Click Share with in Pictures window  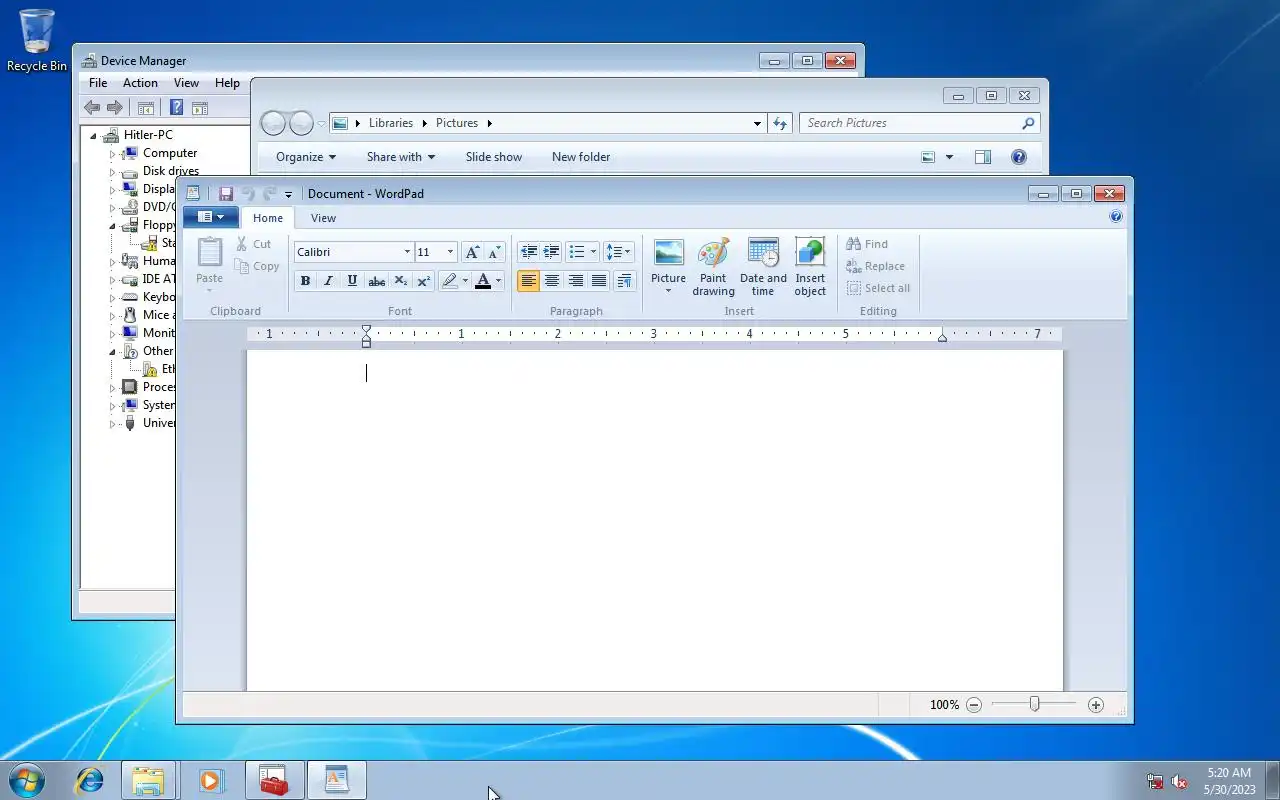pos(400,157)
